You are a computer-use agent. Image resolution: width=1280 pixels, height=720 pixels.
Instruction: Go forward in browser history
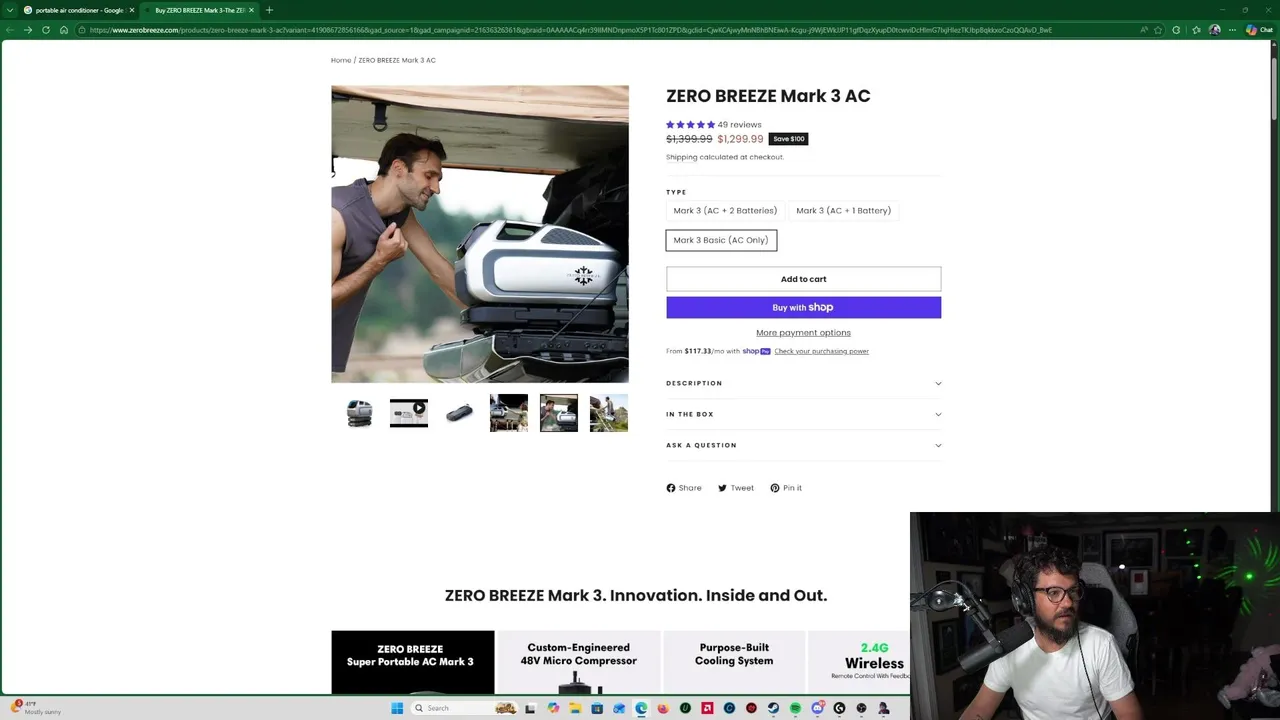(28, 30)
